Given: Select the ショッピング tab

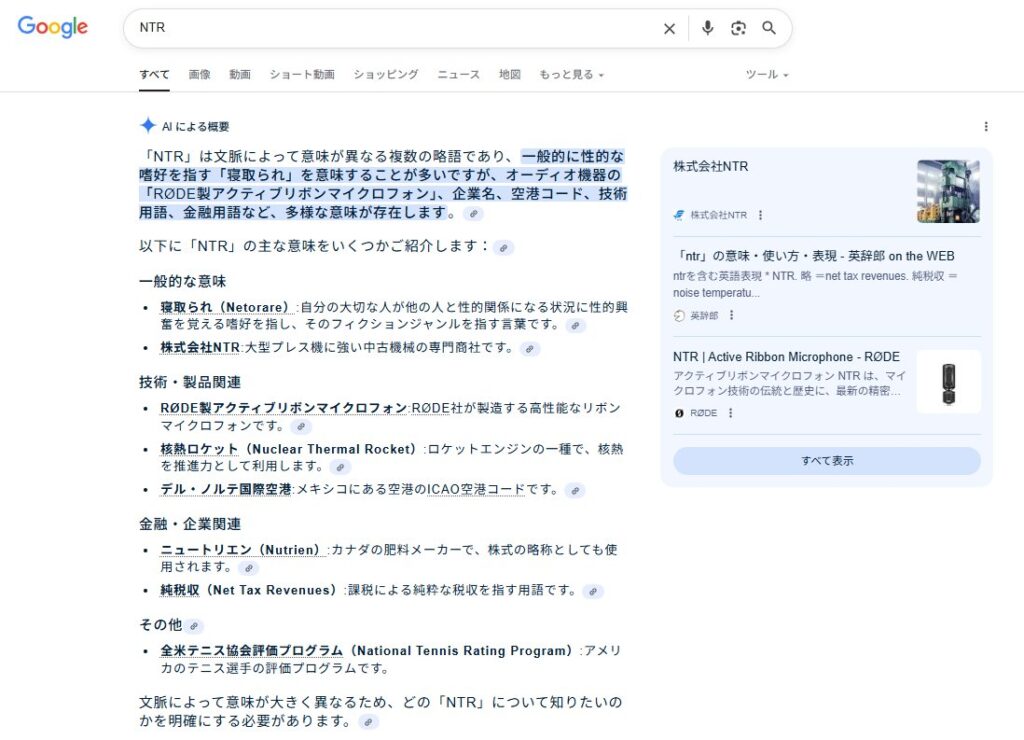Looking at the screenshot, I should (x=385, y=75).
